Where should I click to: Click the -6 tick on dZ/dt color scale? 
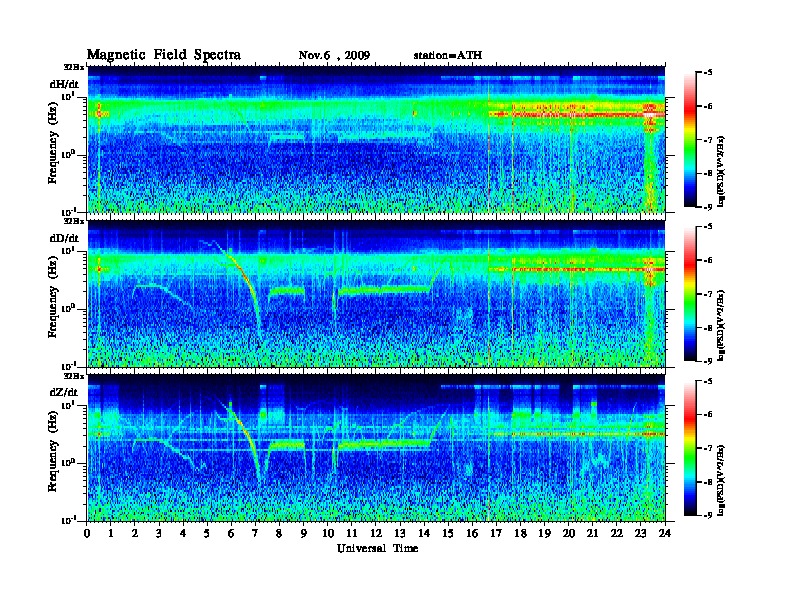click(708, 415)
